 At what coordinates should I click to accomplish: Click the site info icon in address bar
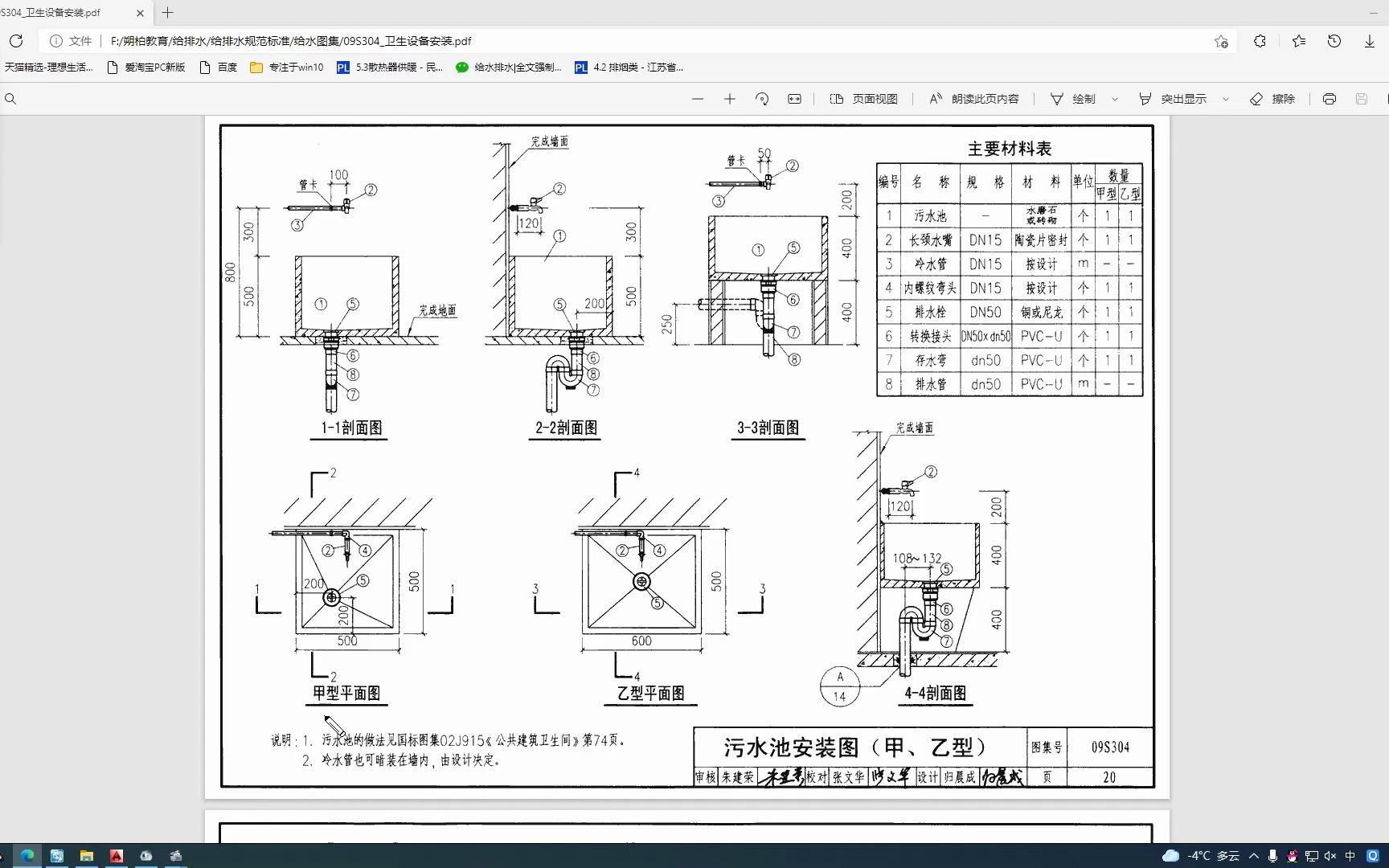56,41
